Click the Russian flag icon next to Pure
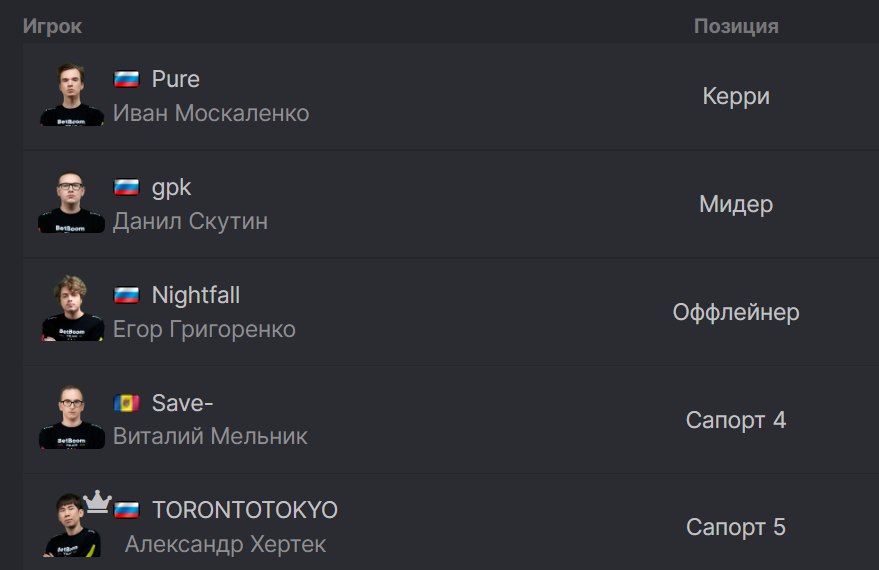 point(127,79)
